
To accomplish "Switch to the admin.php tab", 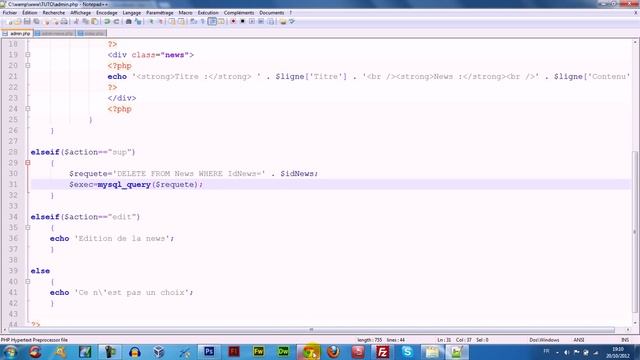I will point(17,33).
